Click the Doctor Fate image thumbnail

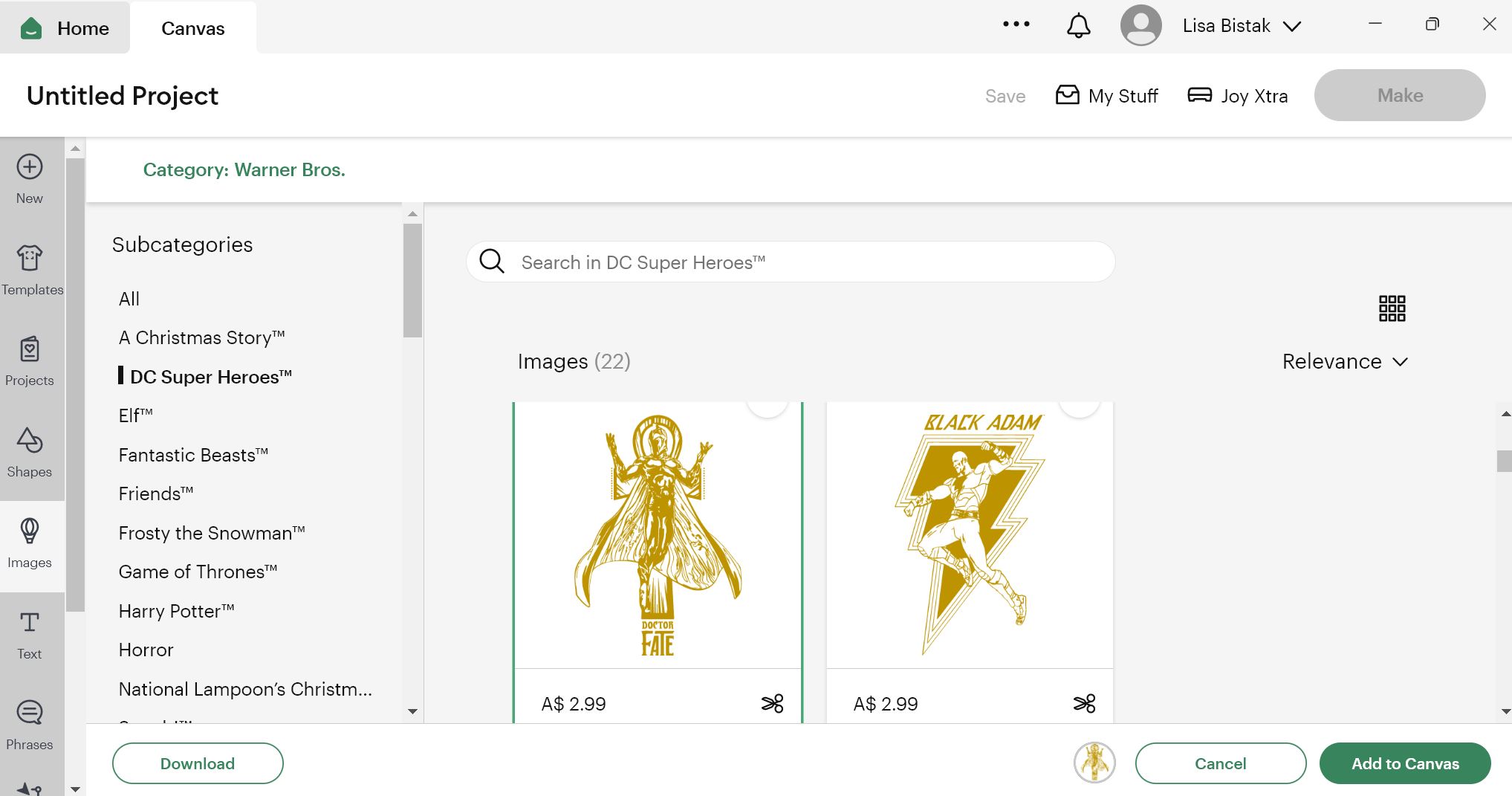coord(658,535)
